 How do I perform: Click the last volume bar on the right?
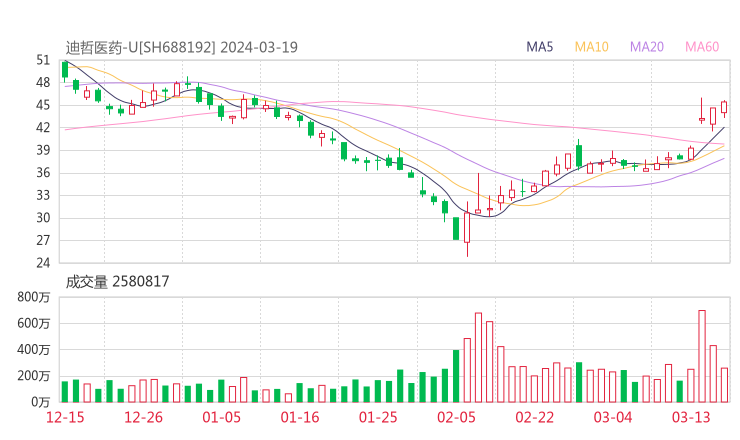point(724,385)
